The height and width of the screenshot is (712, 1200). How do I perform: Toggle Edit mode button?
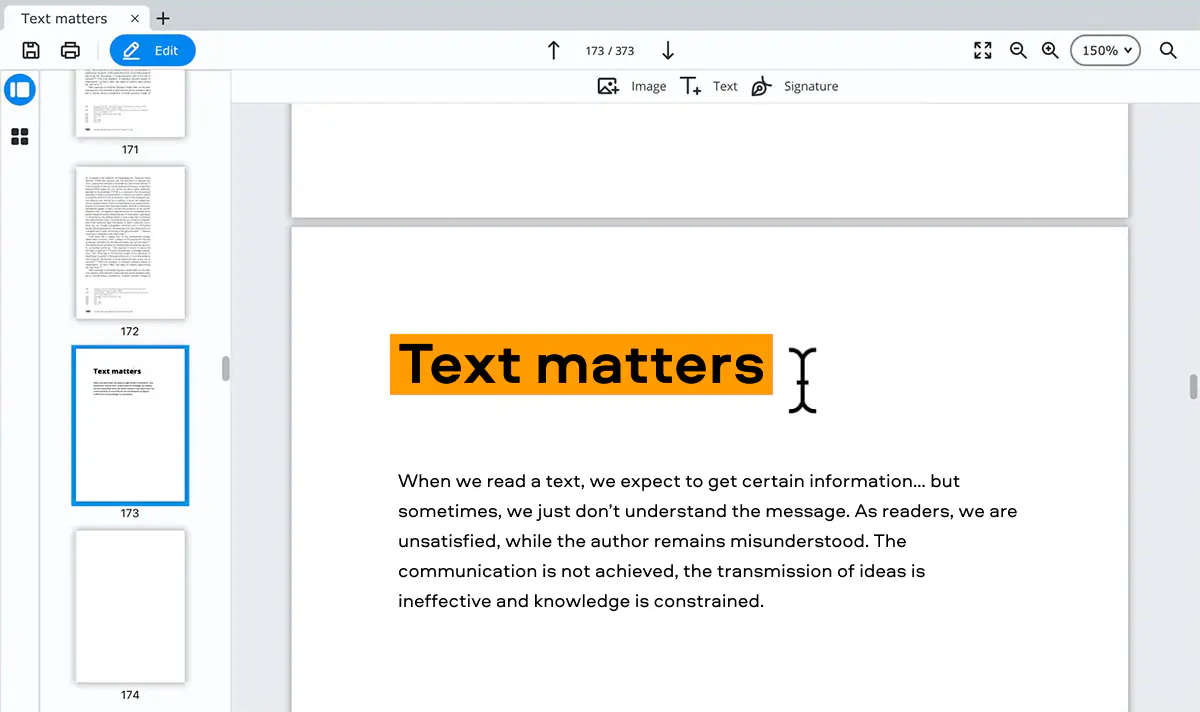(x=152, y=51)
